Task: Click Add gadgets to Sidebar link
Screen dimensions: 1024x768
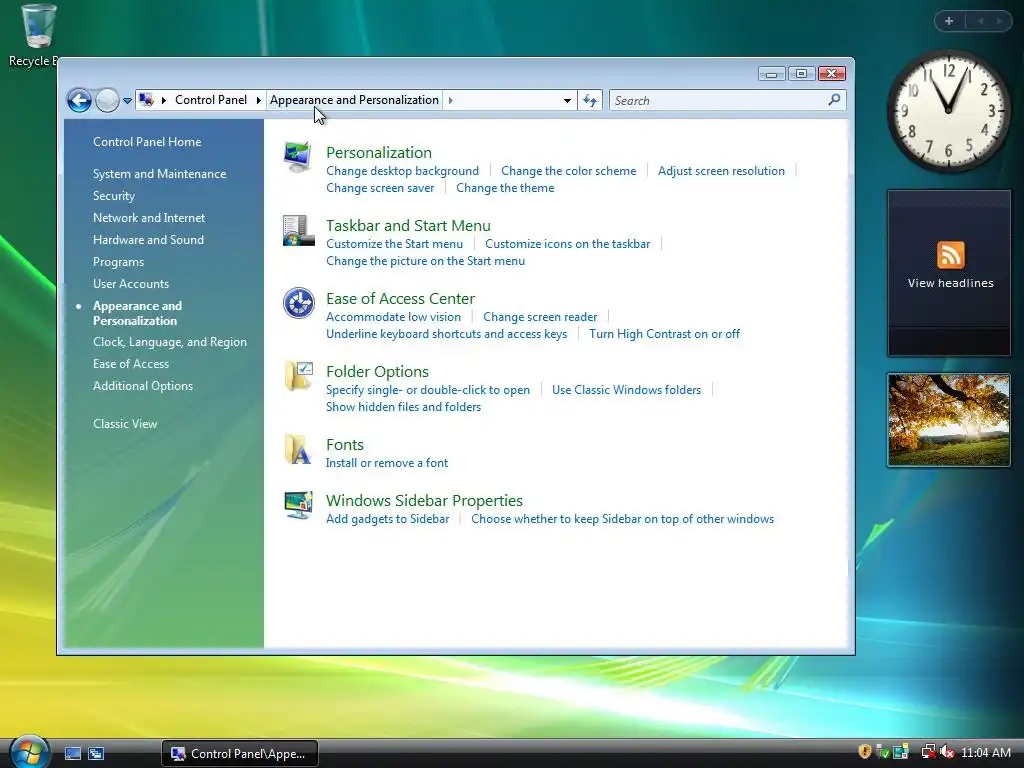Action: (387, 519)
